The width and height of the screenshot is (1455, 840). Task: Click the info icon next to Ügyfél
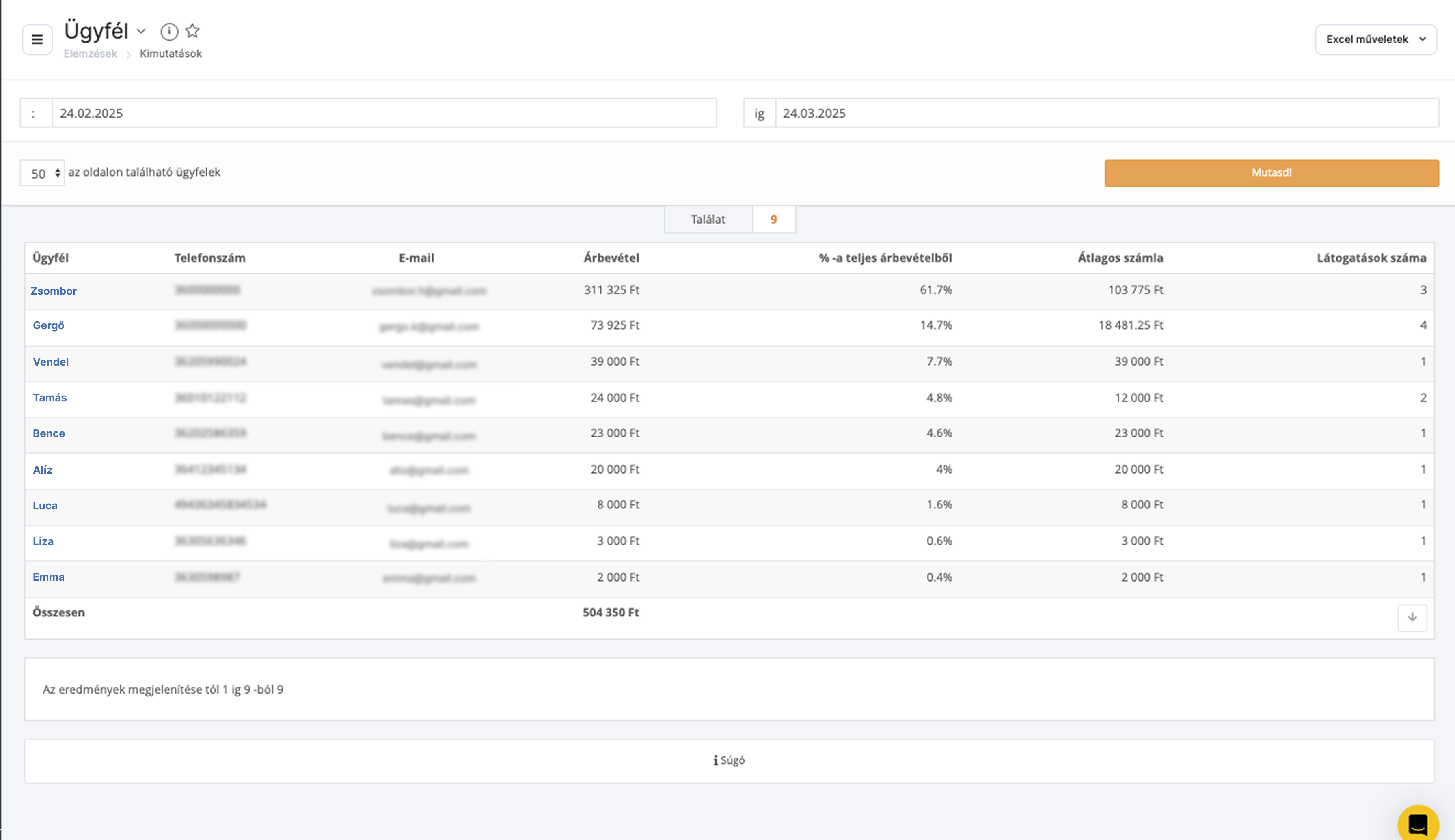click(169, 31)
